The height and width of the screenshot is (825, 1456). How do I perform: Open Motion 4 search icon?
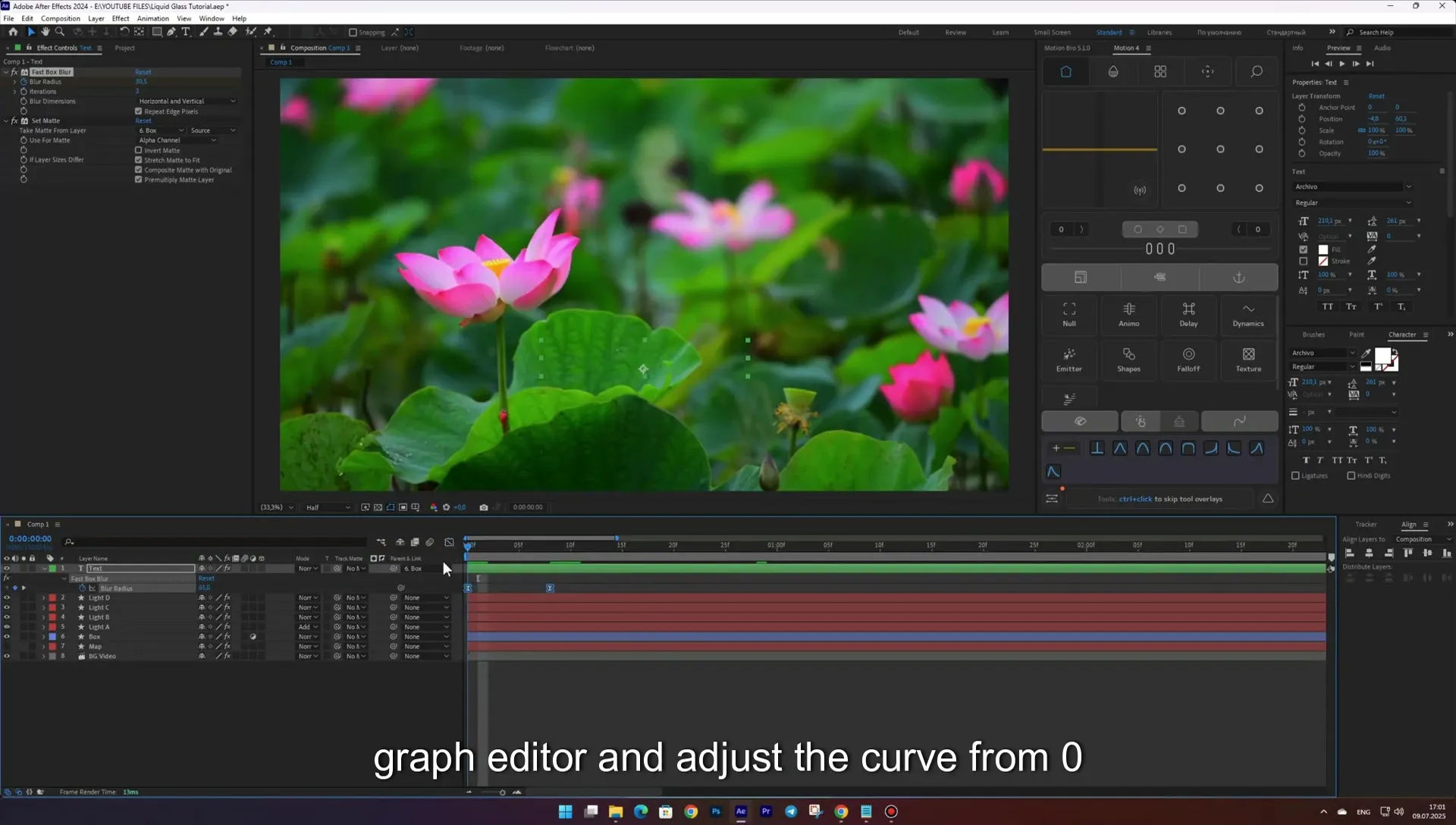point(1256,71)
